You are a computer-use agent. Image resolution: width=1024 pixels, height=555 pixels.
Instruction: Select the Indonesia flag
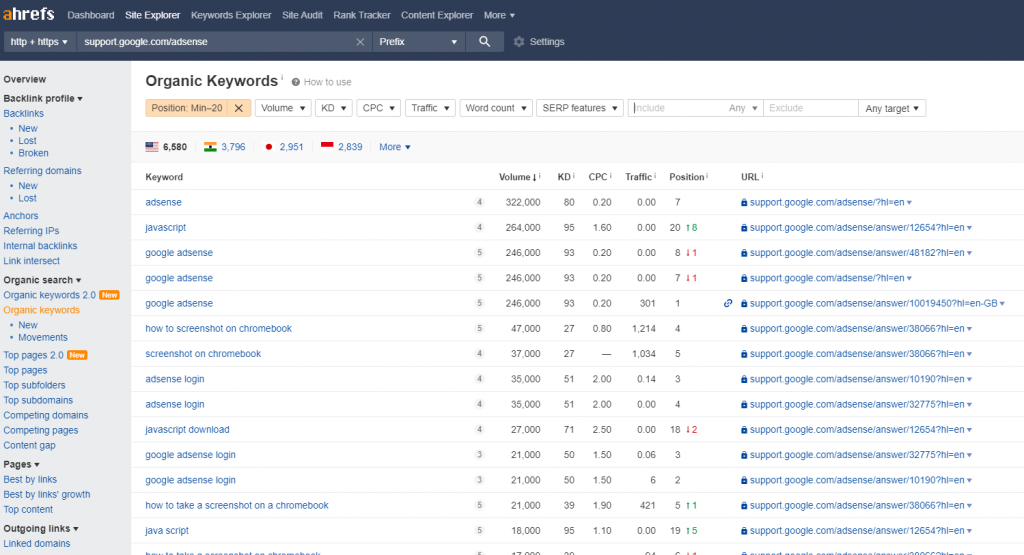point(327,147)
